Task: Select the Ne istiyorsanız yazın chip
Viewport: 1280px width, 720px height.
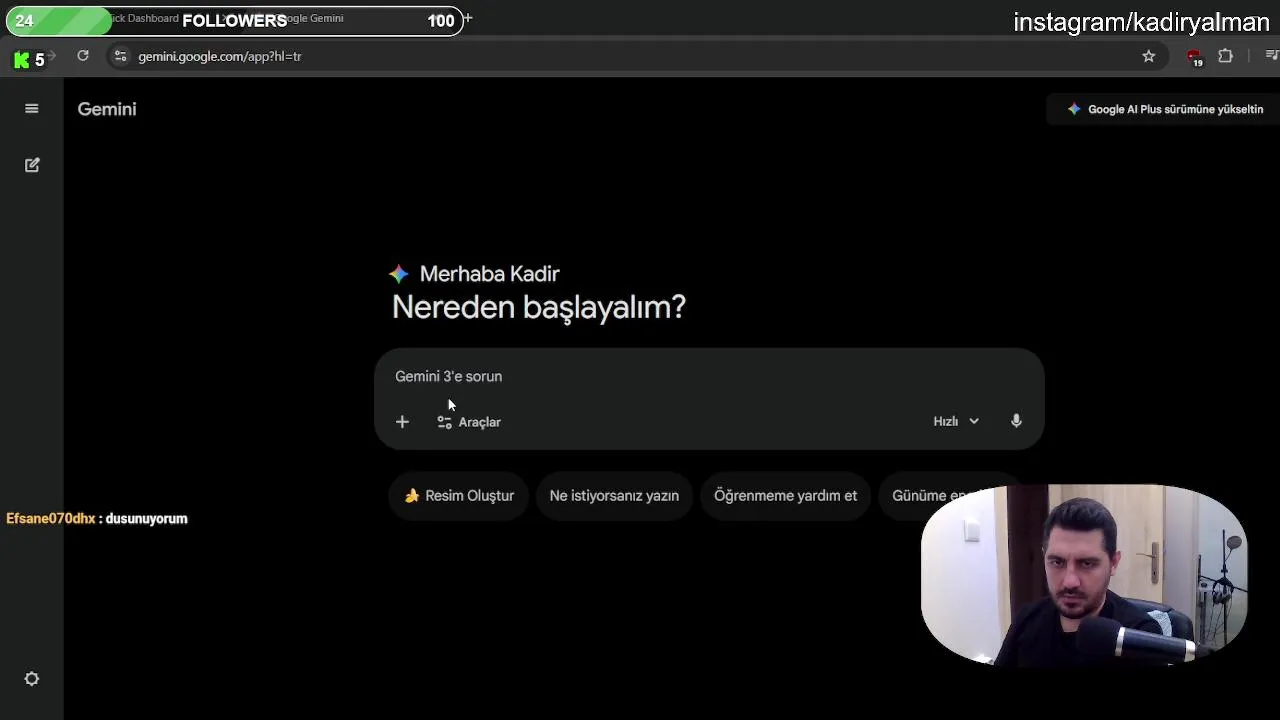Action: pos(614,496)
